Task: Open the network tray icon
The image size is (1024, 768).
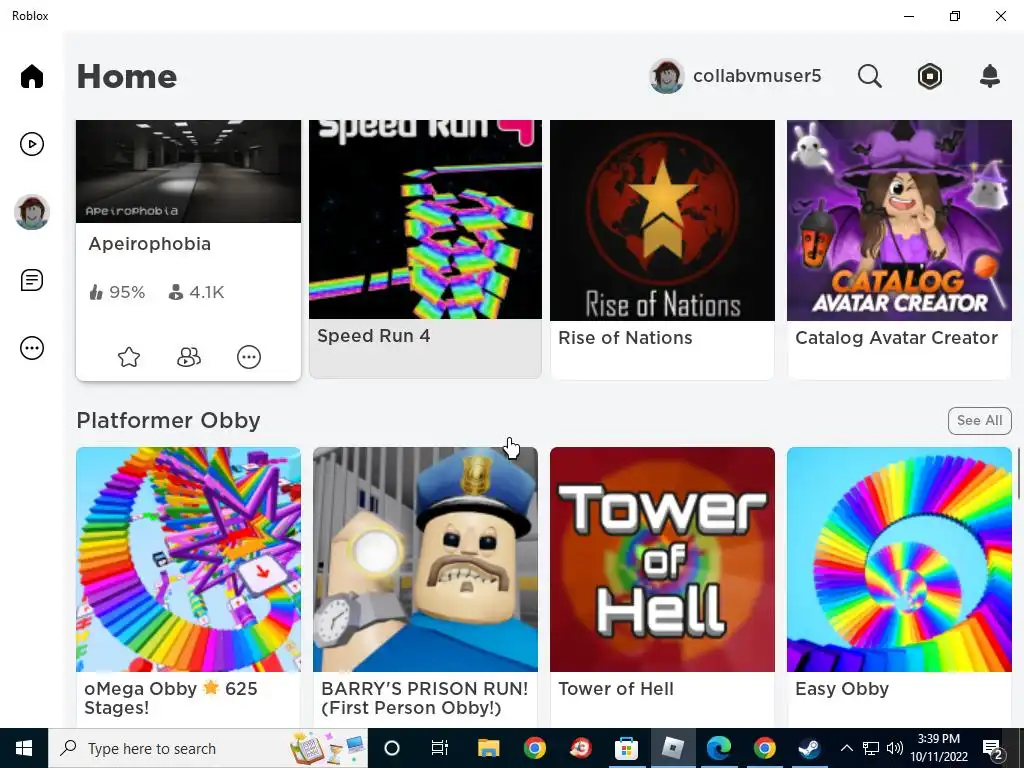Action: click(x=871, y=748)
